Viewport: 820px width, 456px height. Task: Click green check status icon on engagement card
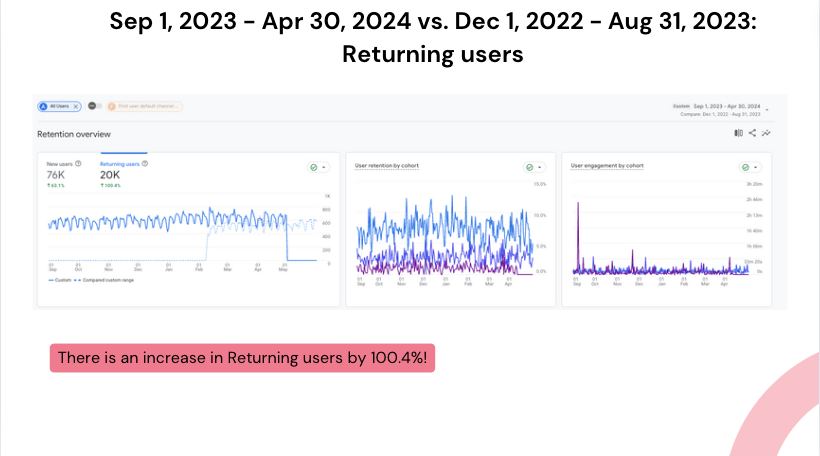(x=745, y=167)
